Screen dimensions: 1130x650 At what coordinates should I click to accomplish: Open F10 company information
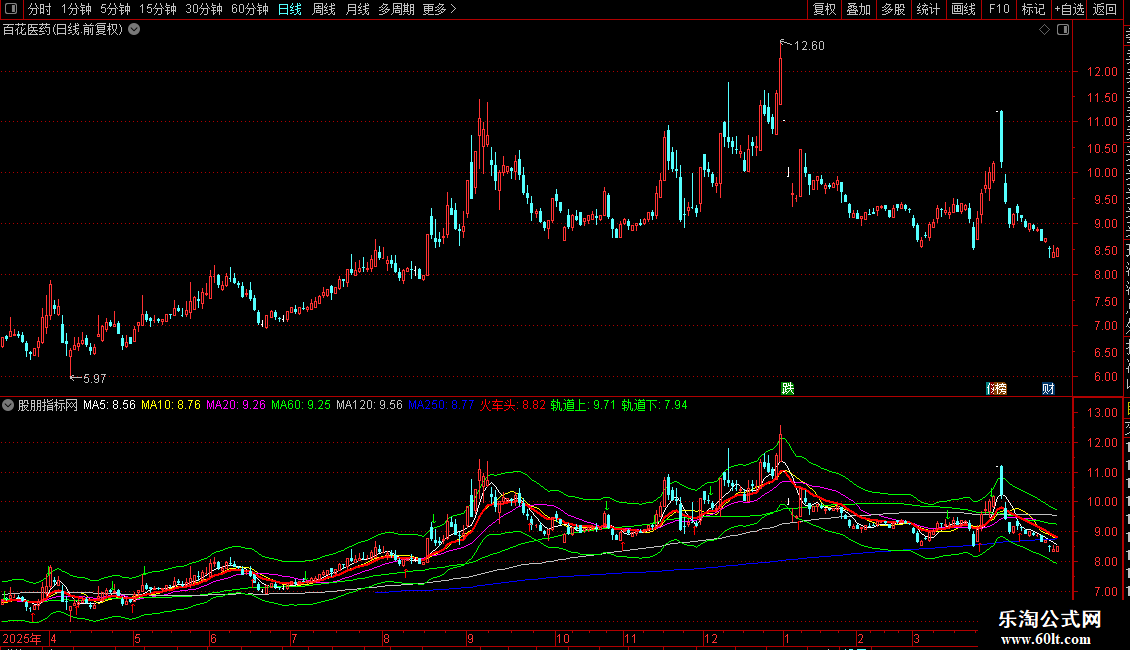(x=999, y=9)
